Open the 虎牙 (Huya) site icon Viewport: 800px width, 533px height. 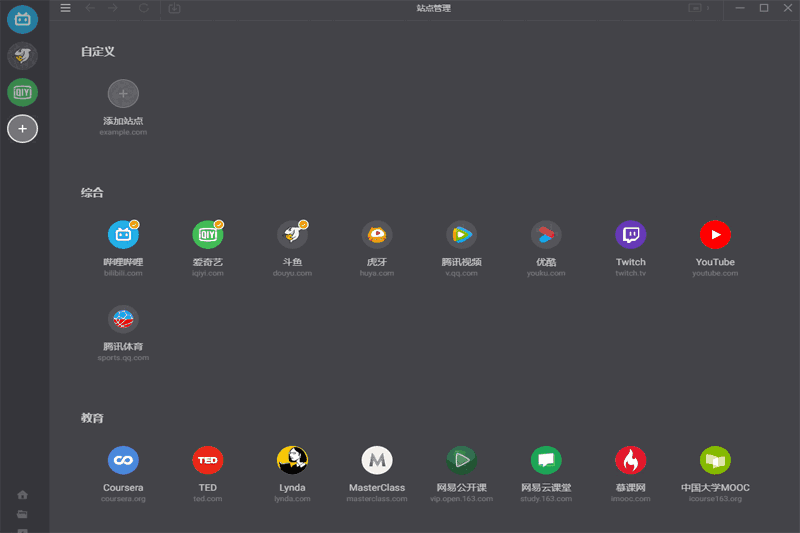pos(377,235)
